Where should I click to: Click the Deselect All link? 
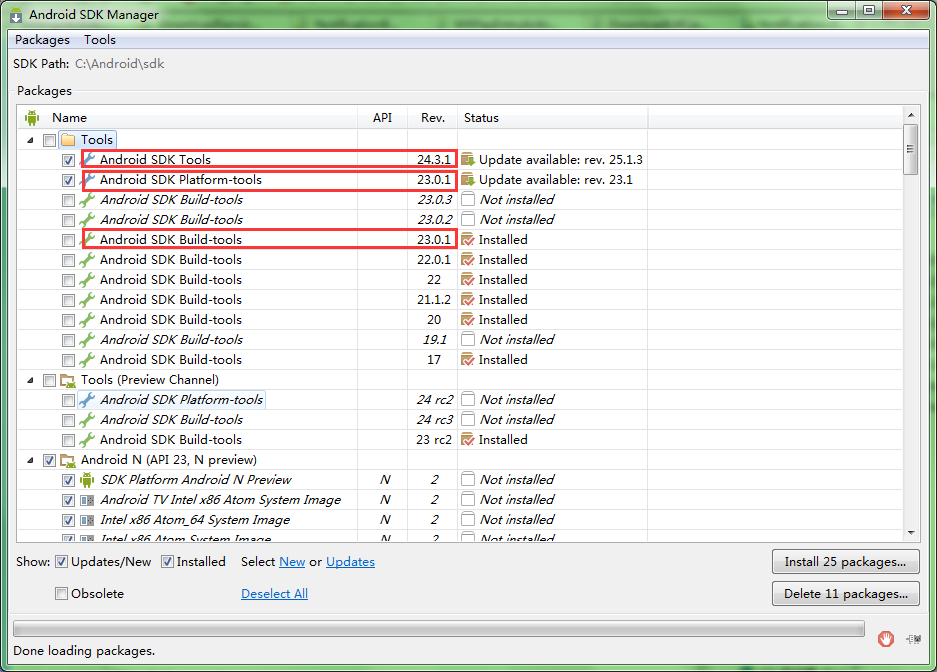[274, 594]
